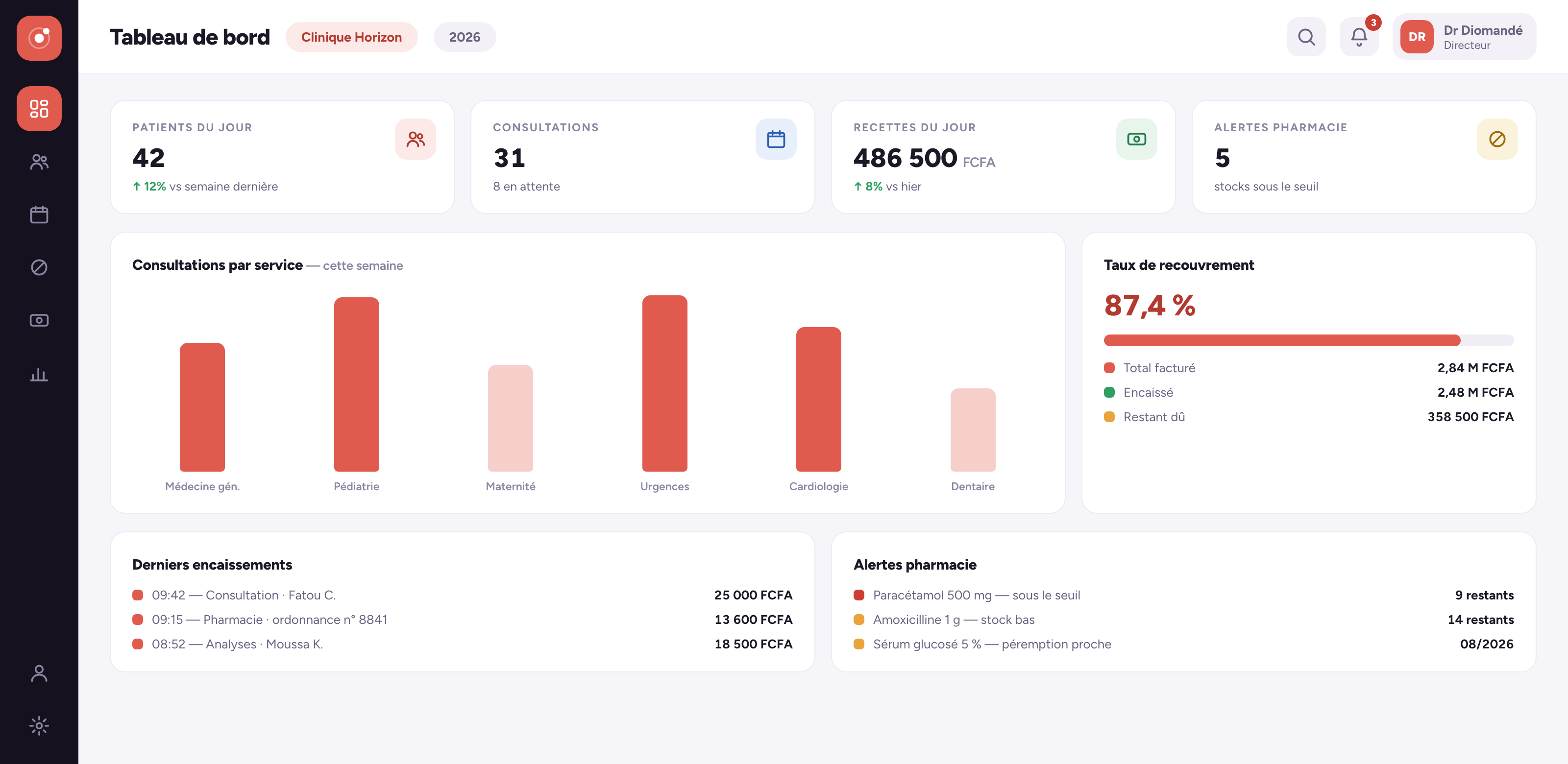Click the recovery rate progress bar

tap(1308, 341)
